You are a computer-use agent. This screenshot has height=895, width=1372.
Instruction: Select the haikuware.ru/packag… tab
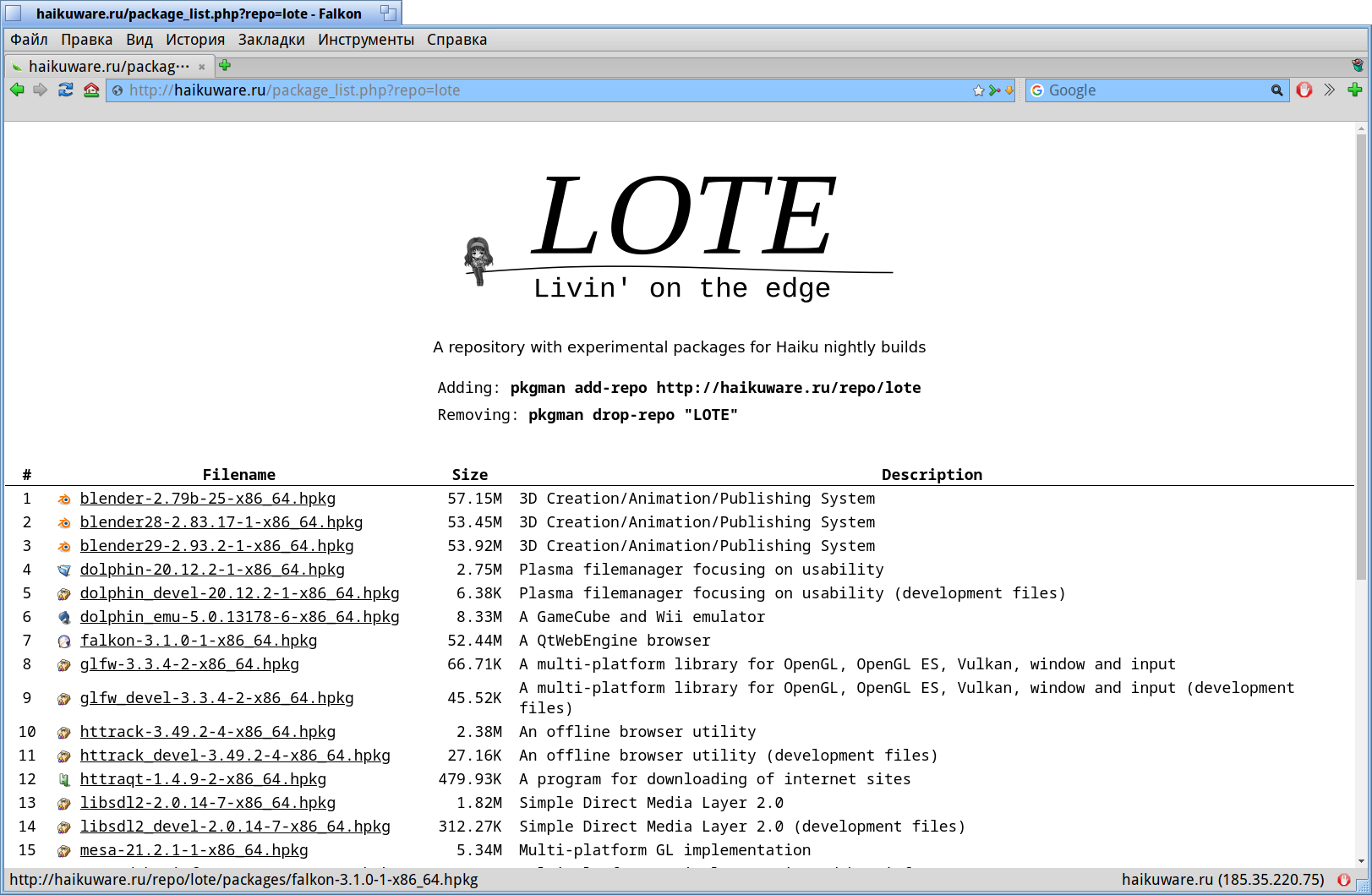pyautogui.click(x=109, y=66)
